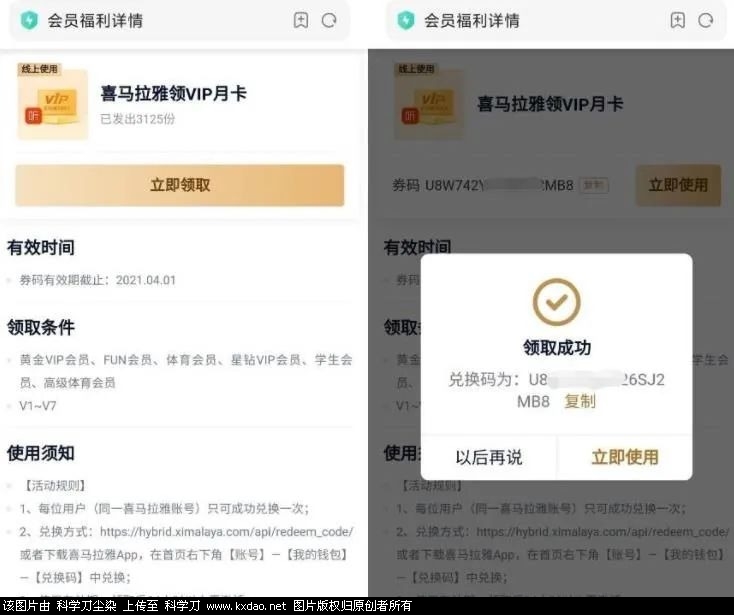Tap the 【活动规则】 line in left screen
Viewport: 734px width, 615px height.
[x=54, y=485]
